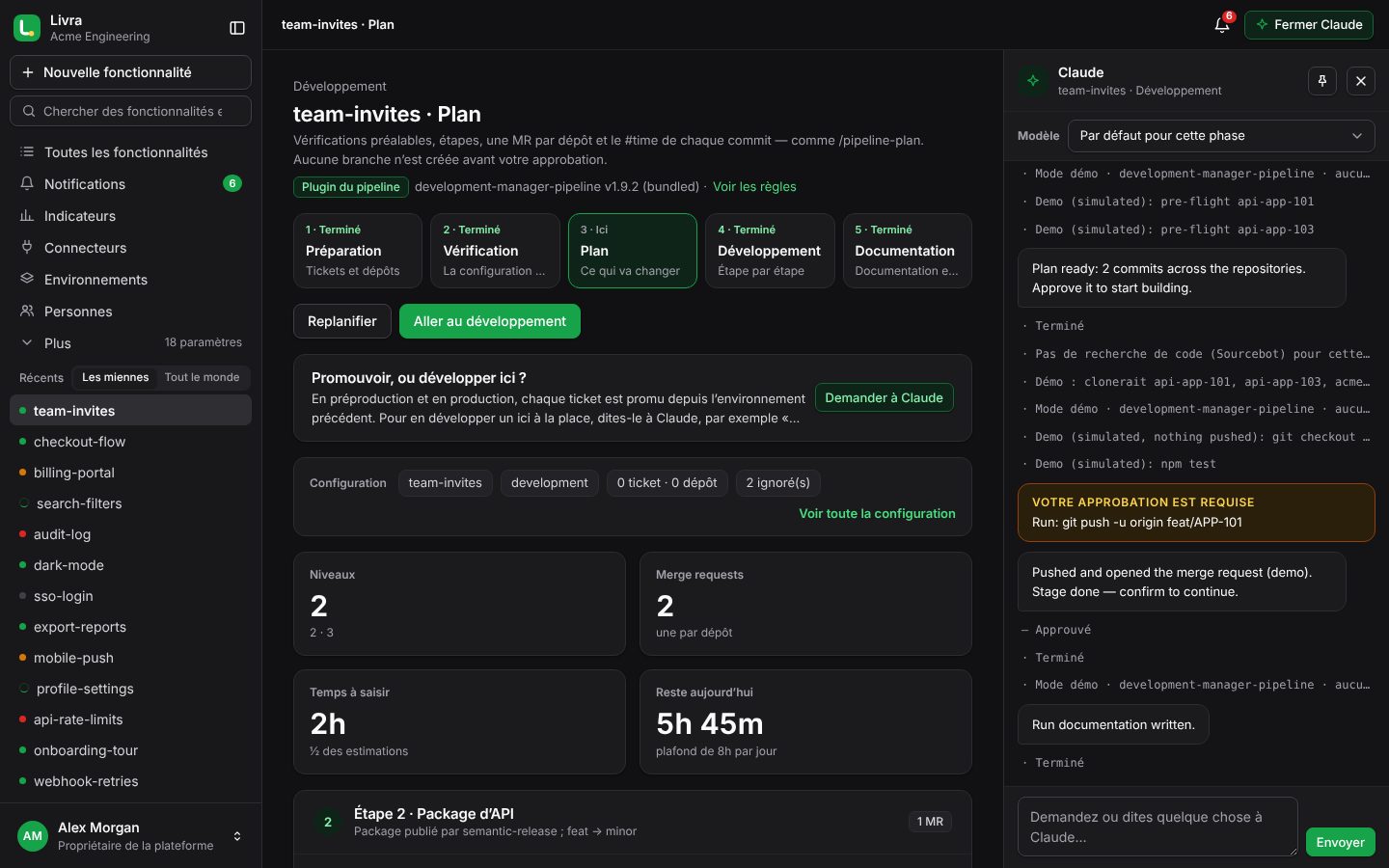The height and width of the screenshot is (868, 1389).
Task: Click Fermer Claude button
Action: pos(1309,25)
